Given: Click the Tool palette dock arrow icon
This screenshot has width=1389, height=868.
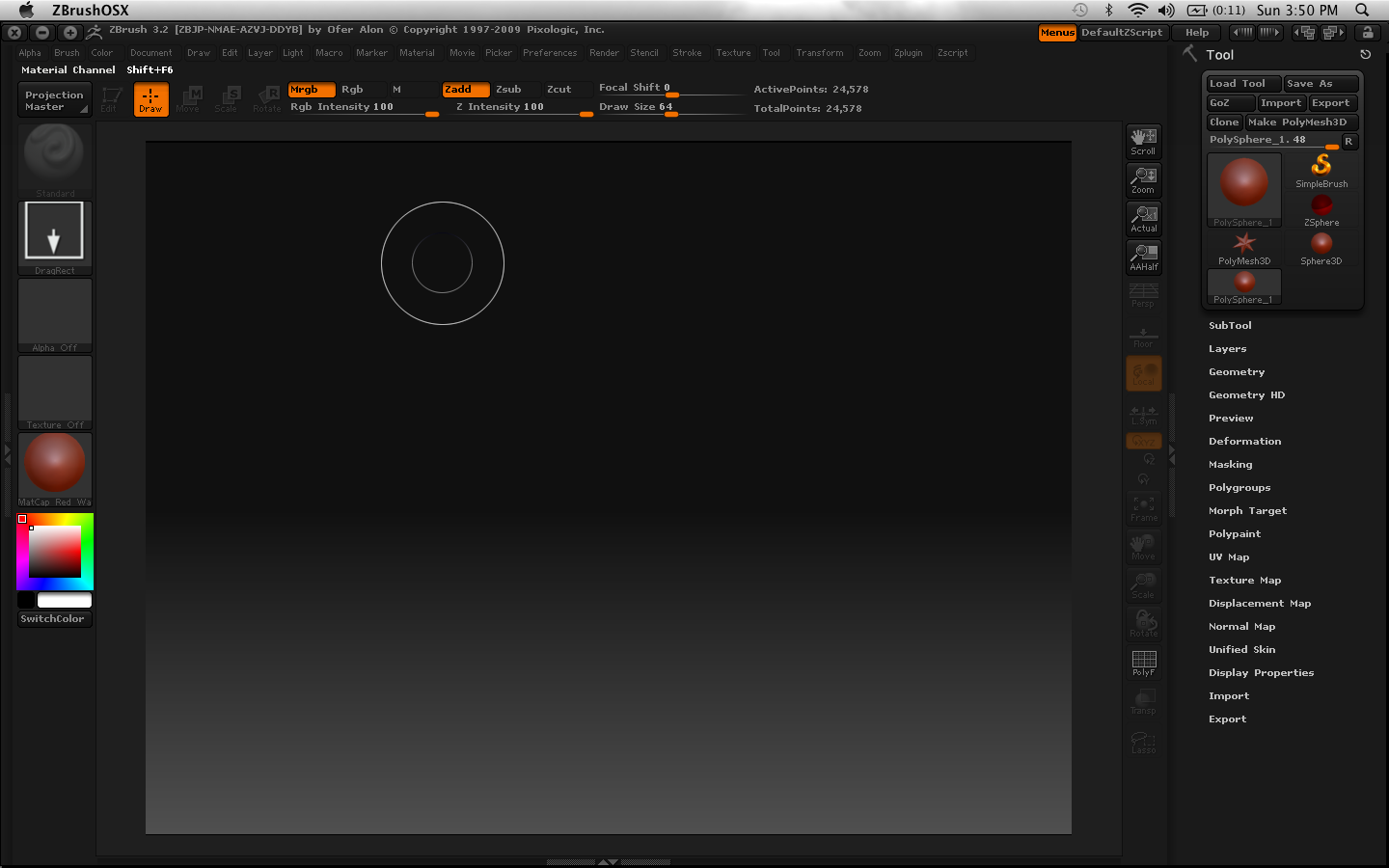Looking at the screenshot, I should tap(1365, 55).
